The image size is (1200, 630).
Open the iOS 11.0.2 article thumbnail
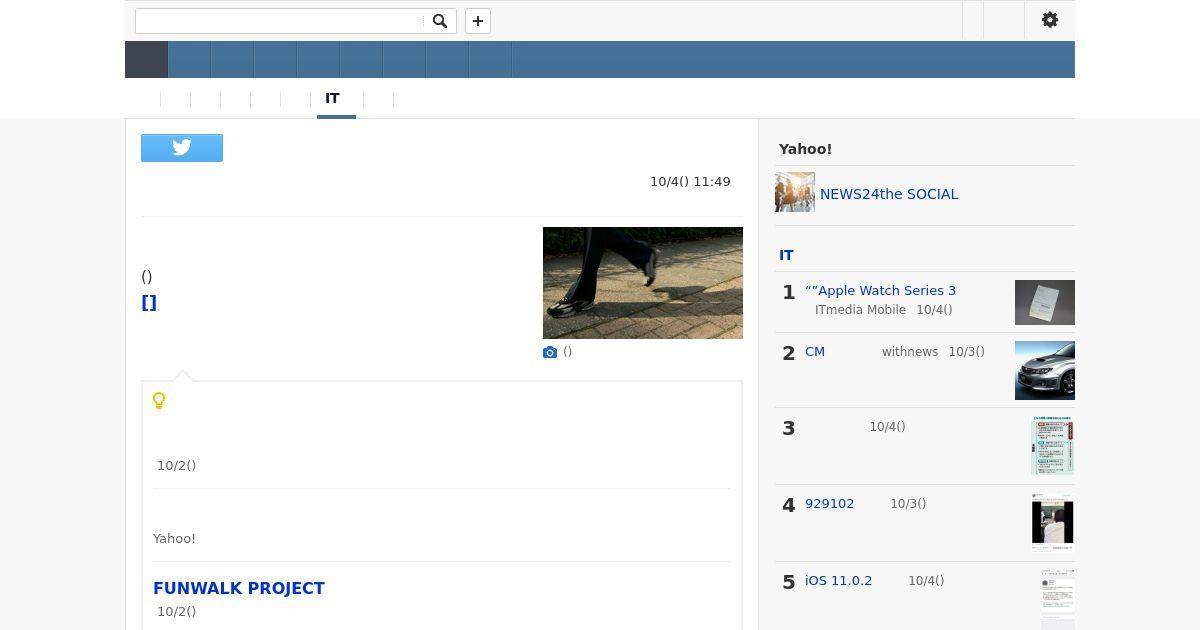pyautogui.click(x=1057, y=599)
